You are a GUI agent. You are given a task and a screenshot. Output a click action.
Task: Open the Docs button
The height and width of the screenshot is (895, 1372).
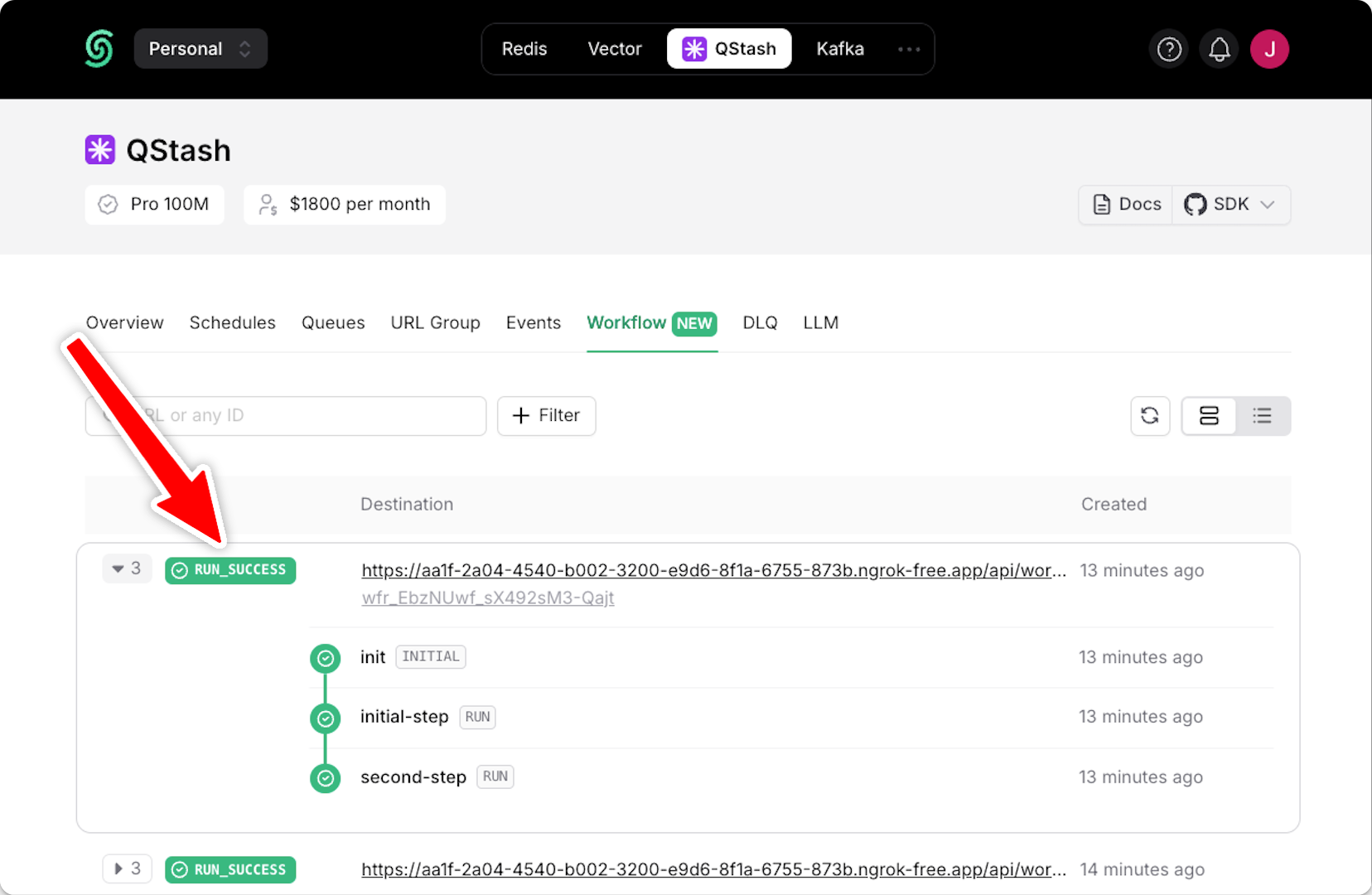point(1126,205)
